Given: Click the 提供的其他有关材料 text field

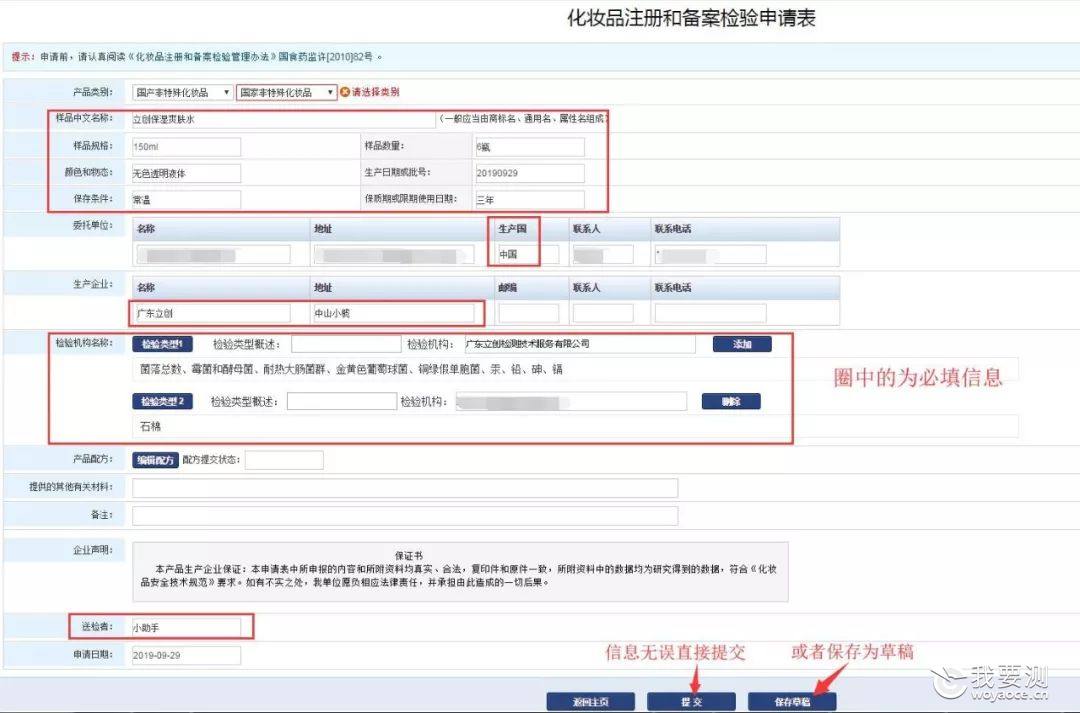Looking at the screenshot, I should (405, 488).
